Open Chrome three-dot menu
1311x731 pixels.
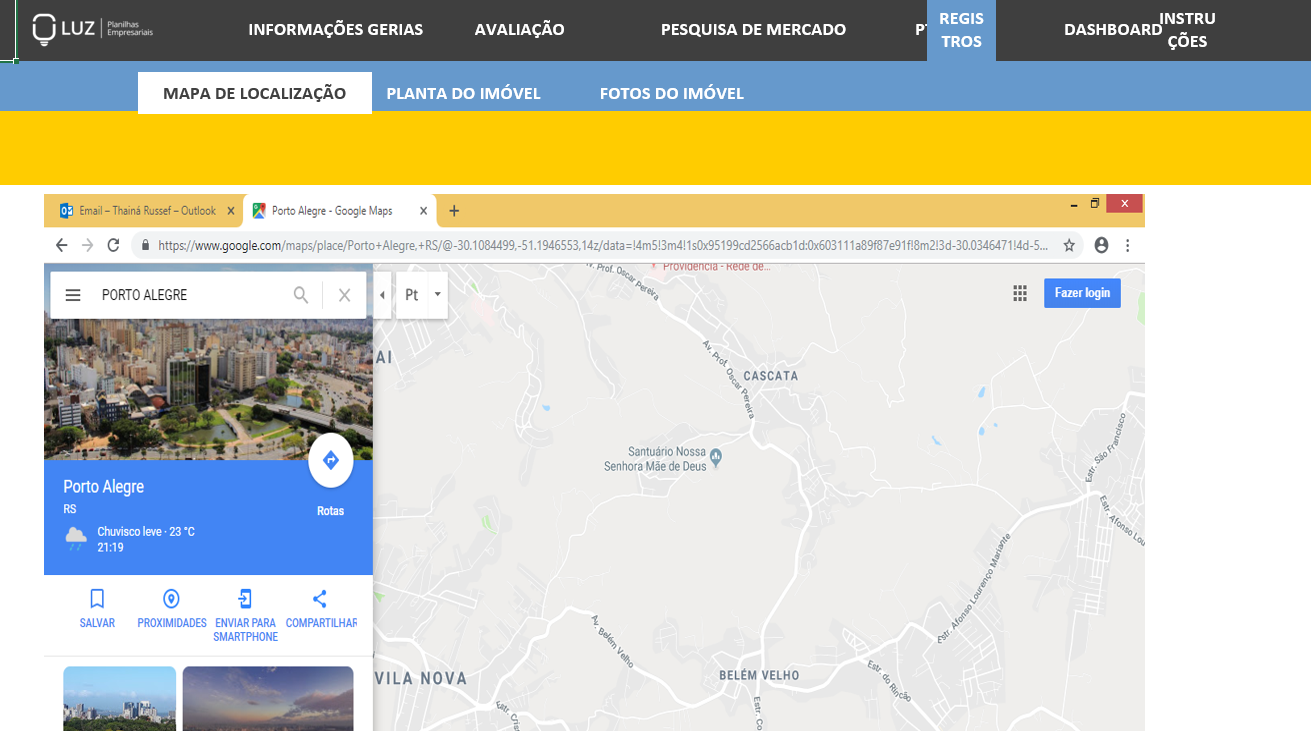pos(1128,245)
